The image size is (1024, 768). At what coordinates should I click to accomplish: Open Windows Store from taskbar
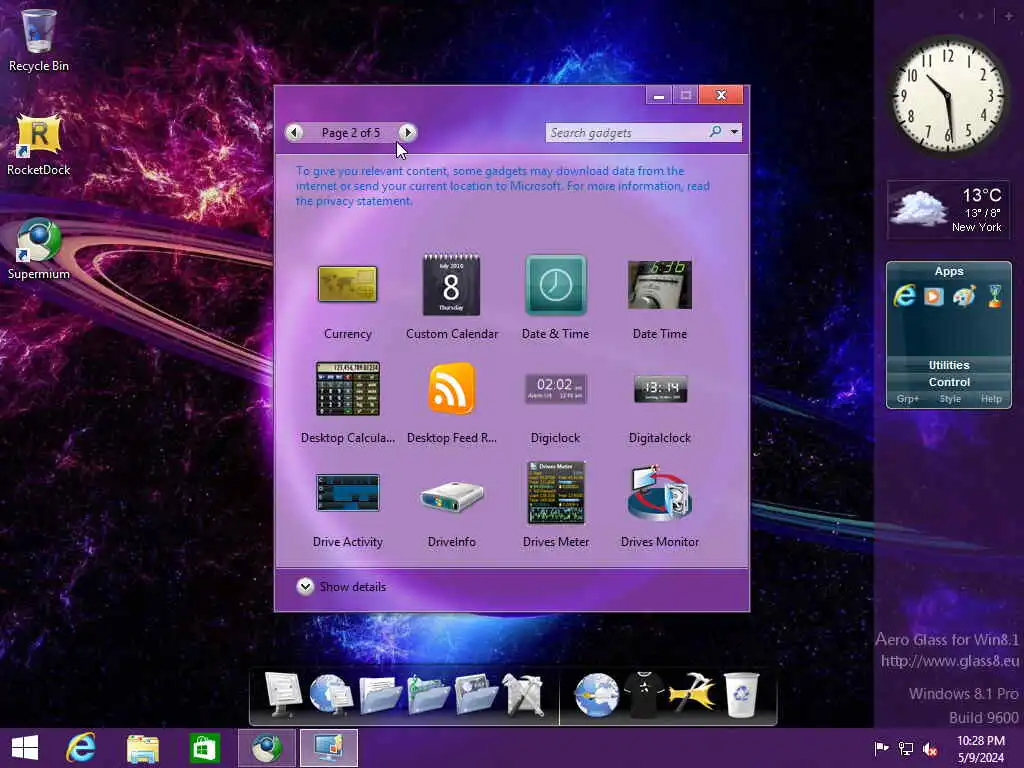pyautogui.click(x=204, y=748)
